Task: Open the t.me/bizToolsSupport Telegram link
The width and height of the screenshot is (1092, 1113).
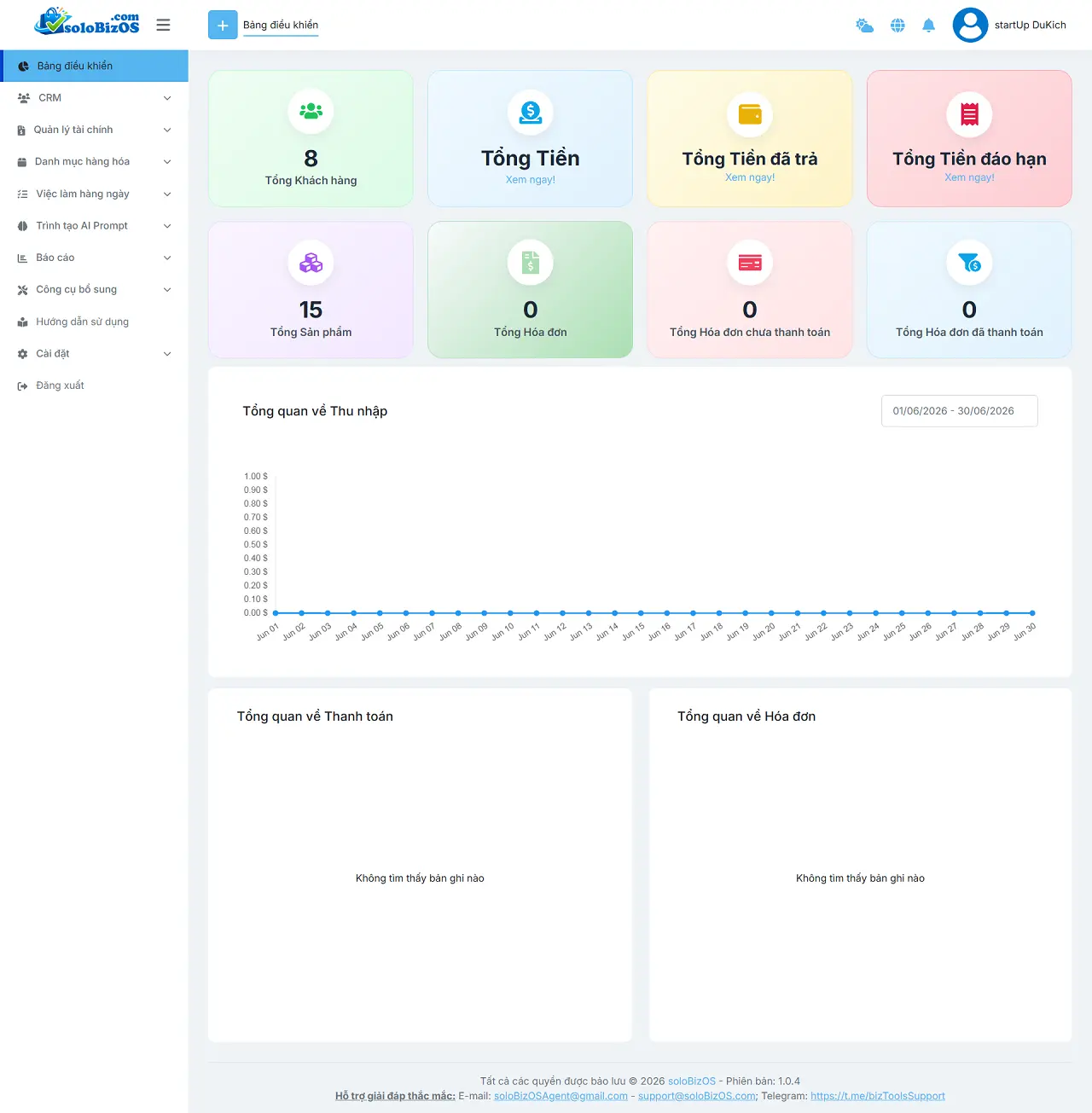Action: point(878,1097)
